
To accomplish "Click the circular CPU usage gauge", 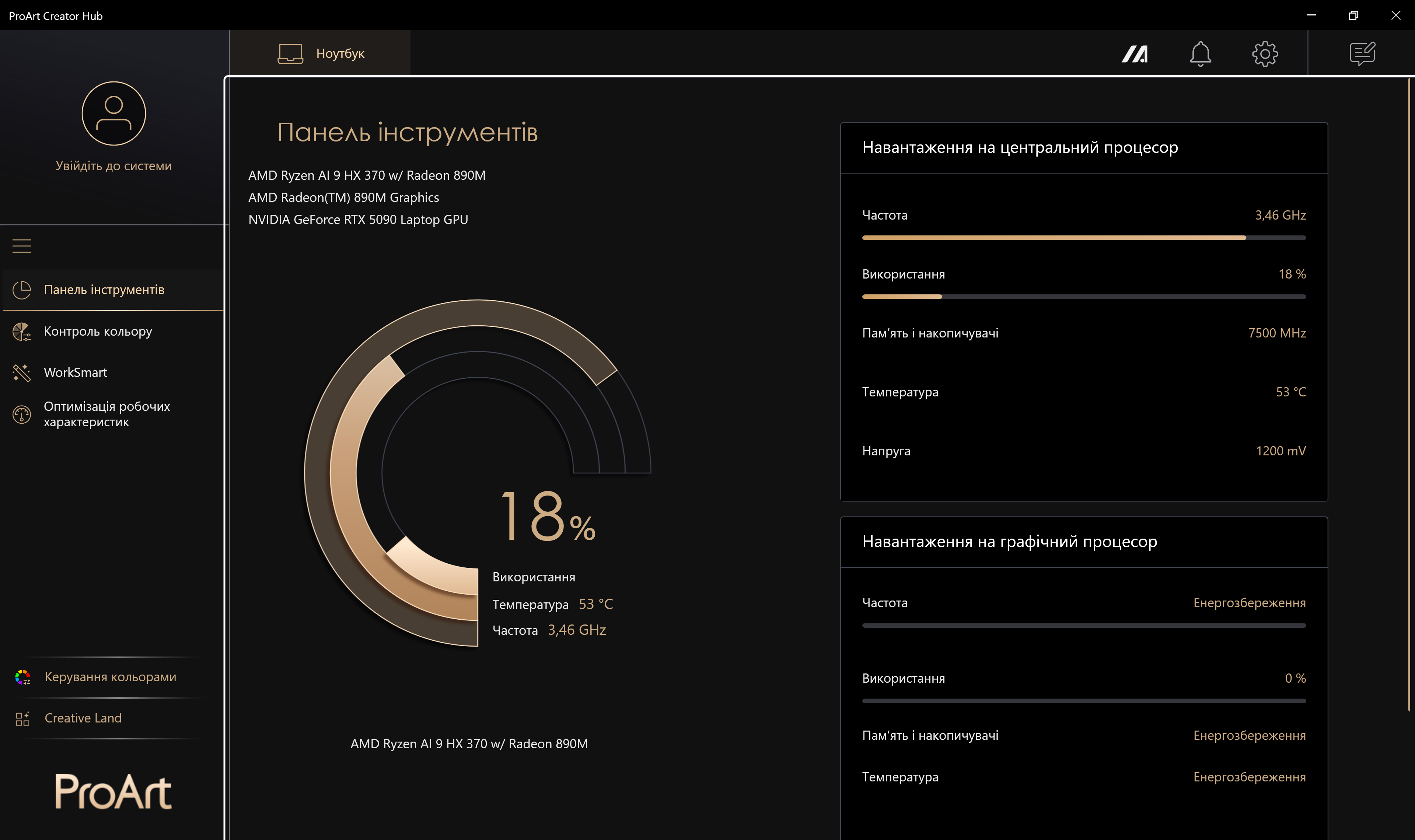I will [344, 473].
